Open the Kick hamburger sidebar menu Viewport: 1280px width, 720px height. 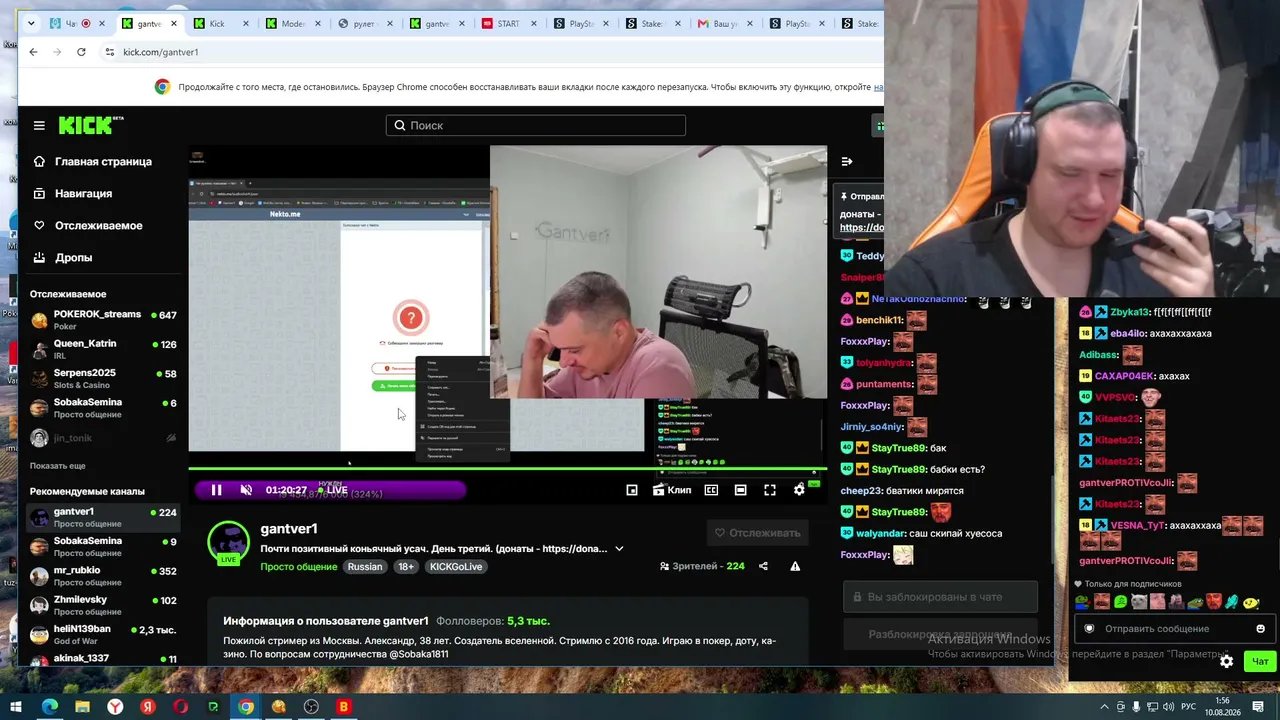(x=39, y=125)
